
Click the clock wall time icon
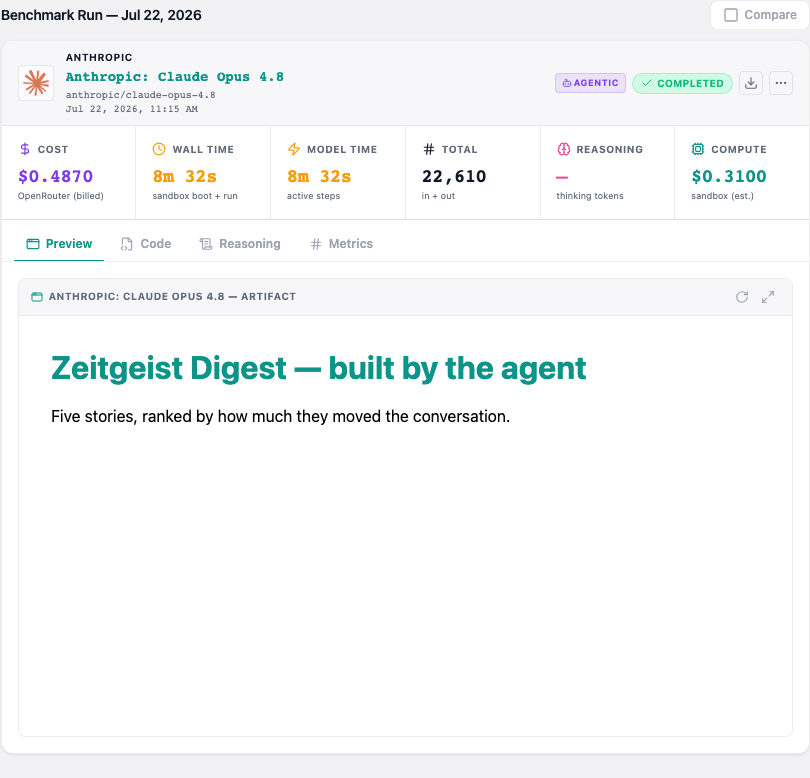click(159, 149)
